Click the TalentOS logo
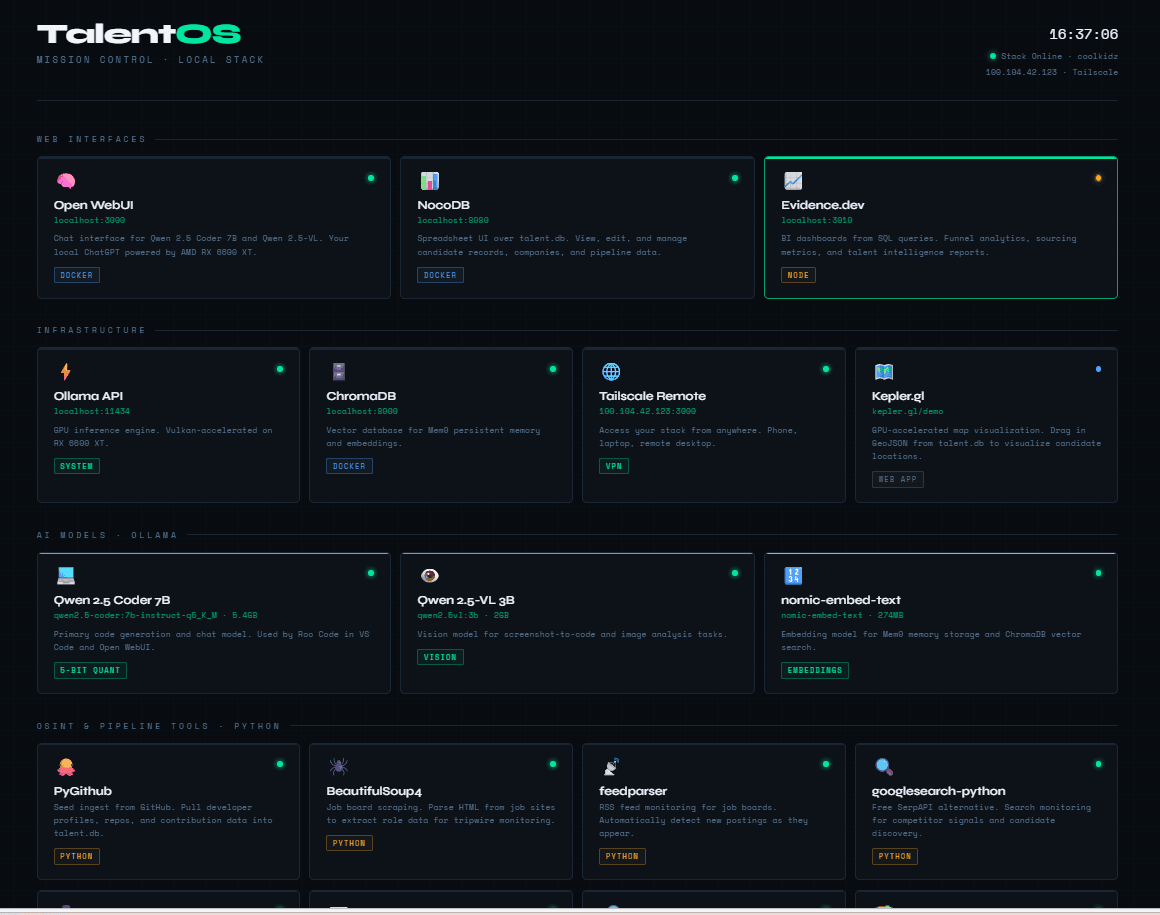The image size is (1160, 915). click(139, 34)
